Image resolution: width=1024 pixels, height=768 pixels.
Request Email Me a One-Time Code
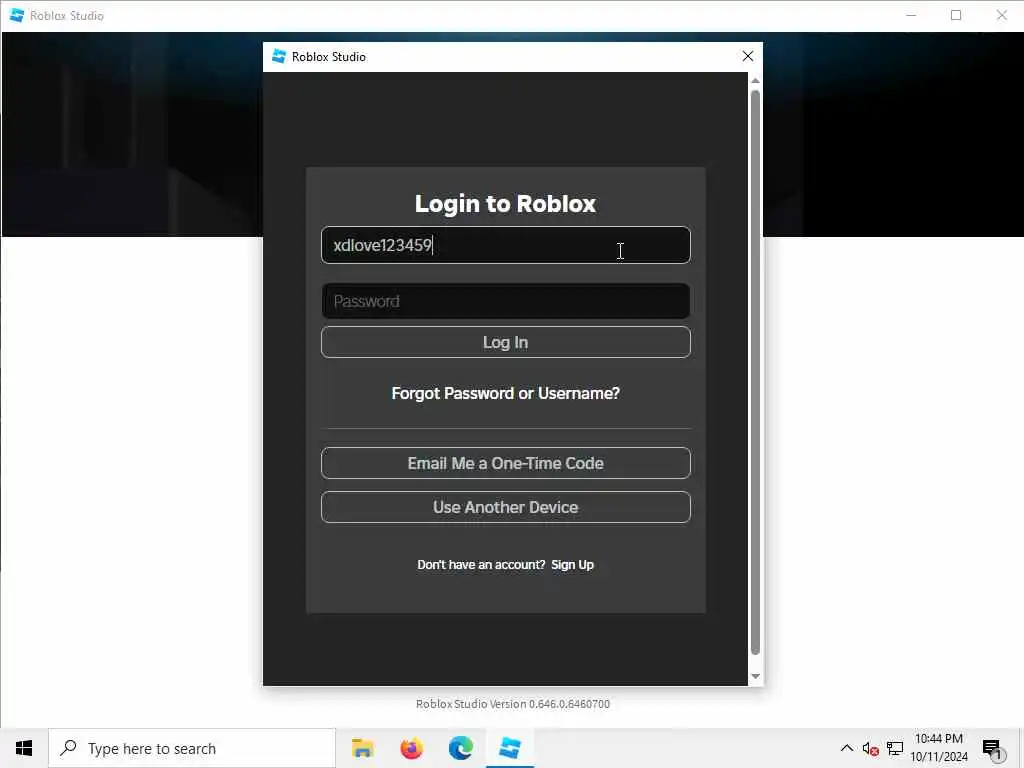pyautogui.click(x=505, y=463)
